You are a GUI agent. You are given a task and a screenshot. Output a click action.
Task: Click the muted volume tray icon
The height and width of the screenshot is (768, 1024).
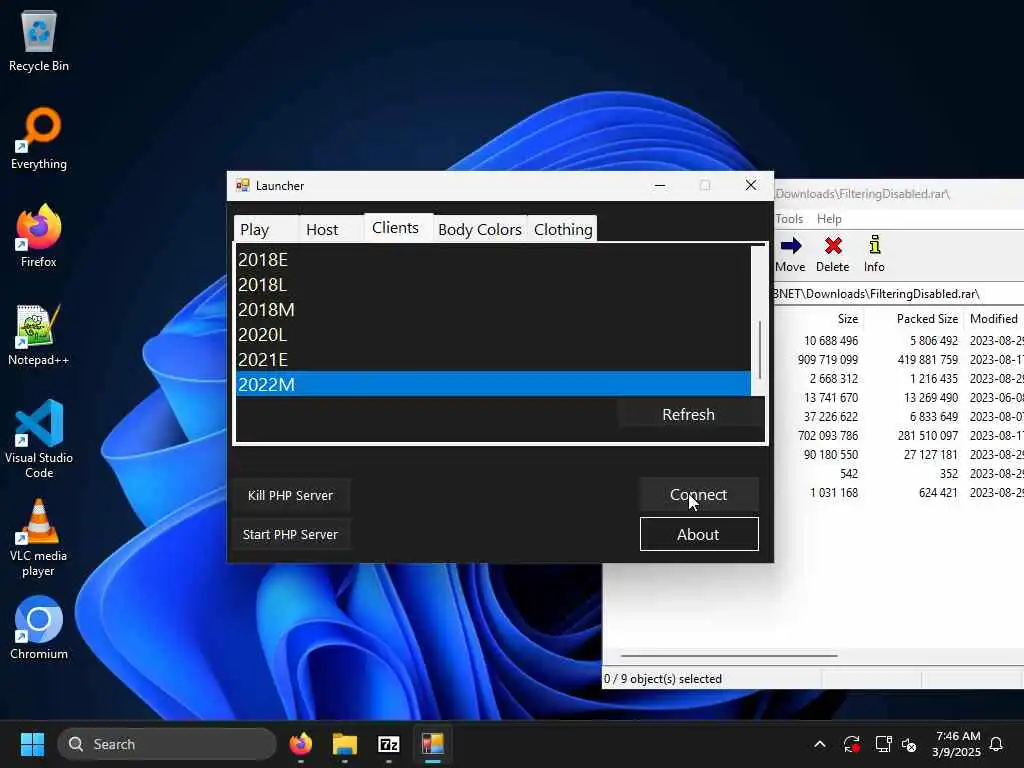pos(909,744)
